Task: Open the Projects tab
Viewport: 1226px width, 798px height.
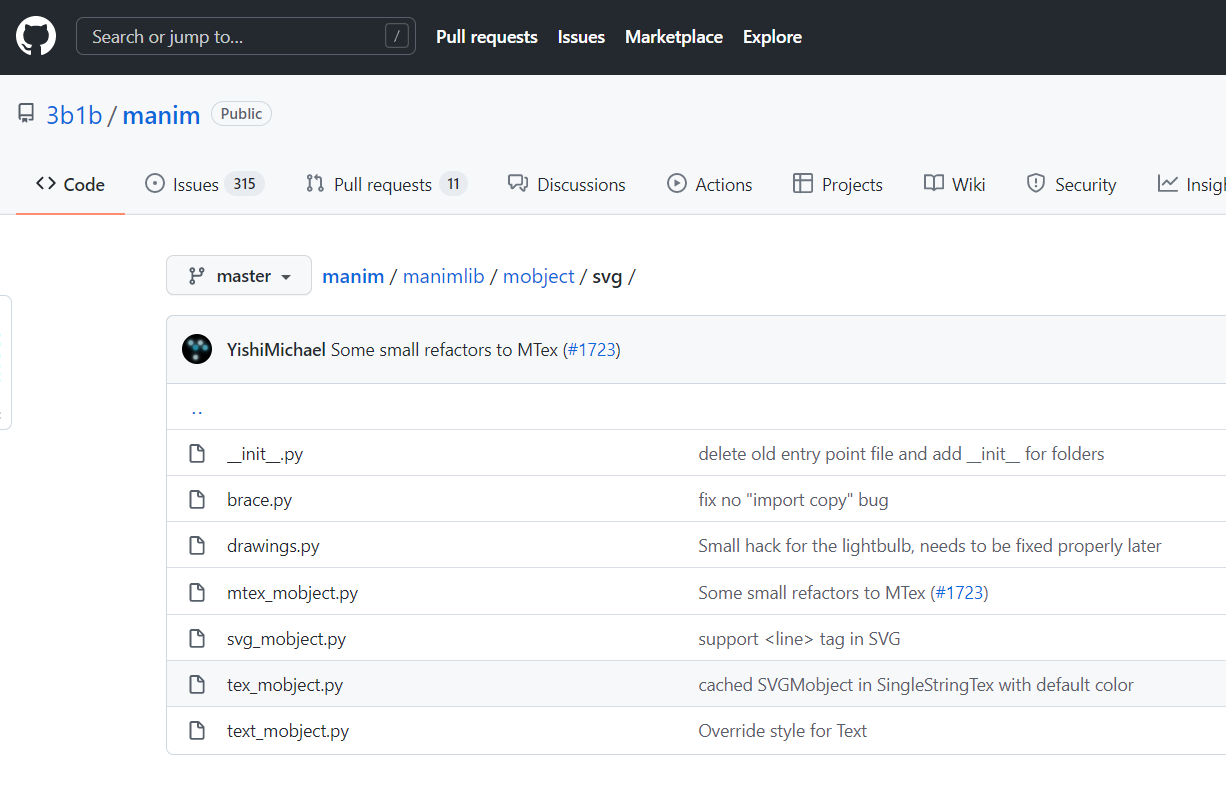Action: (x=837, y=184)
